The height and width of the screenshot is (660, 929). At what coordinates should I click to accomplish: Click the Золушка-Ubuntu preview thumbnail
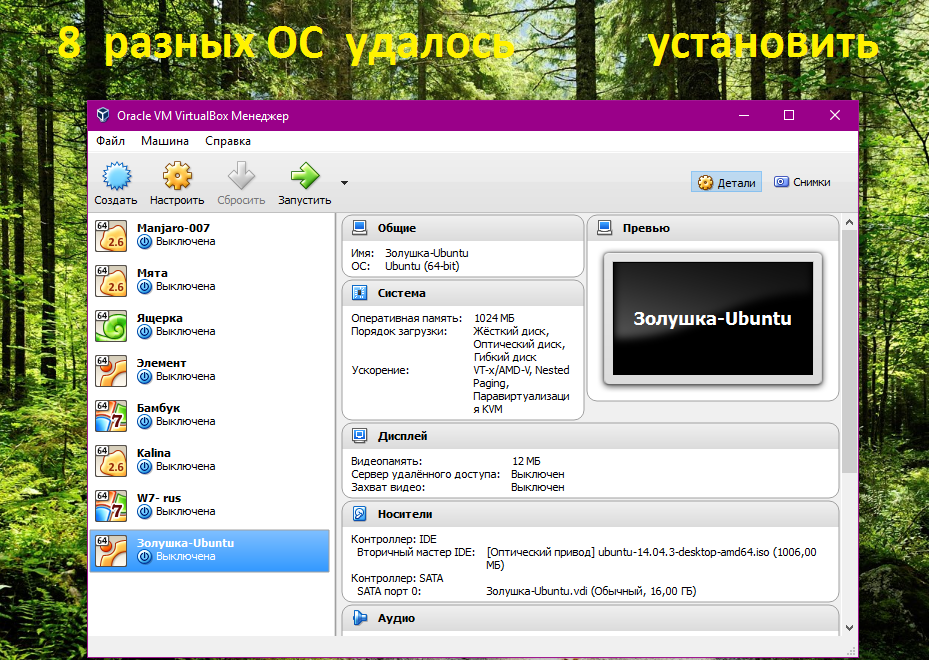pyautogui.click(x=713, y=319)
